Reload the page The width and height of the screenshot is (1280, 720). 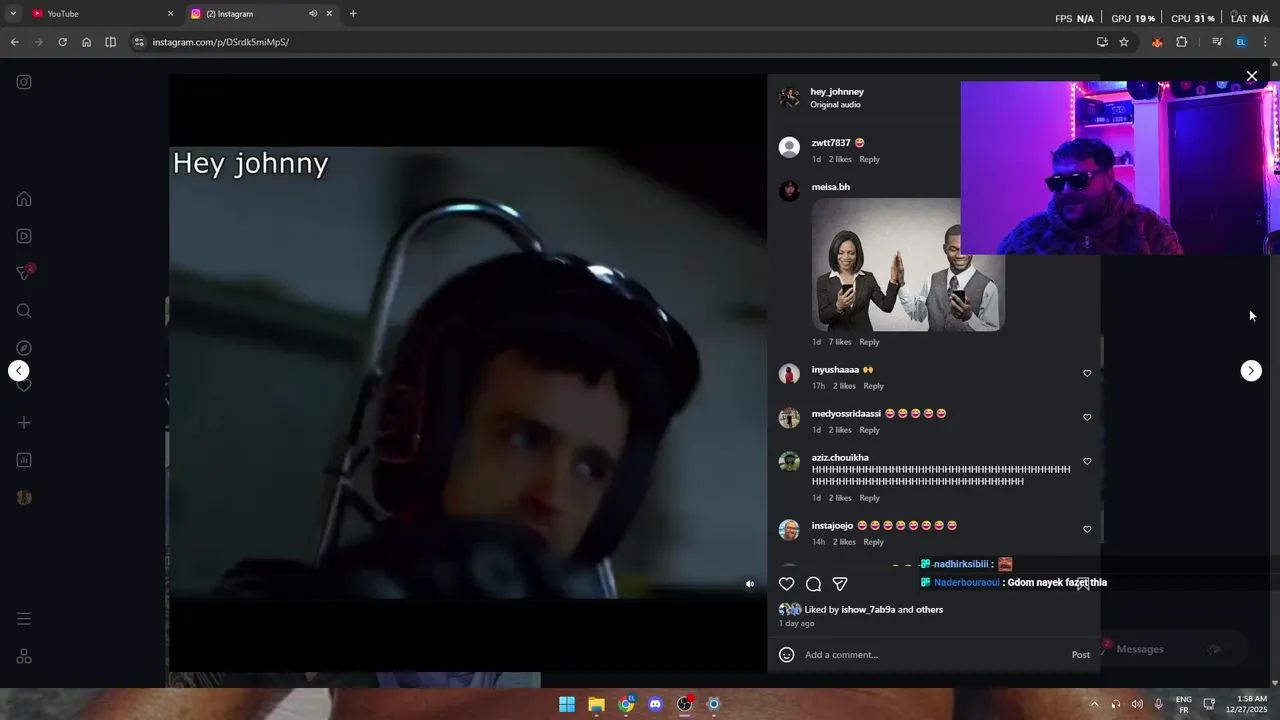tap(62, 42)
